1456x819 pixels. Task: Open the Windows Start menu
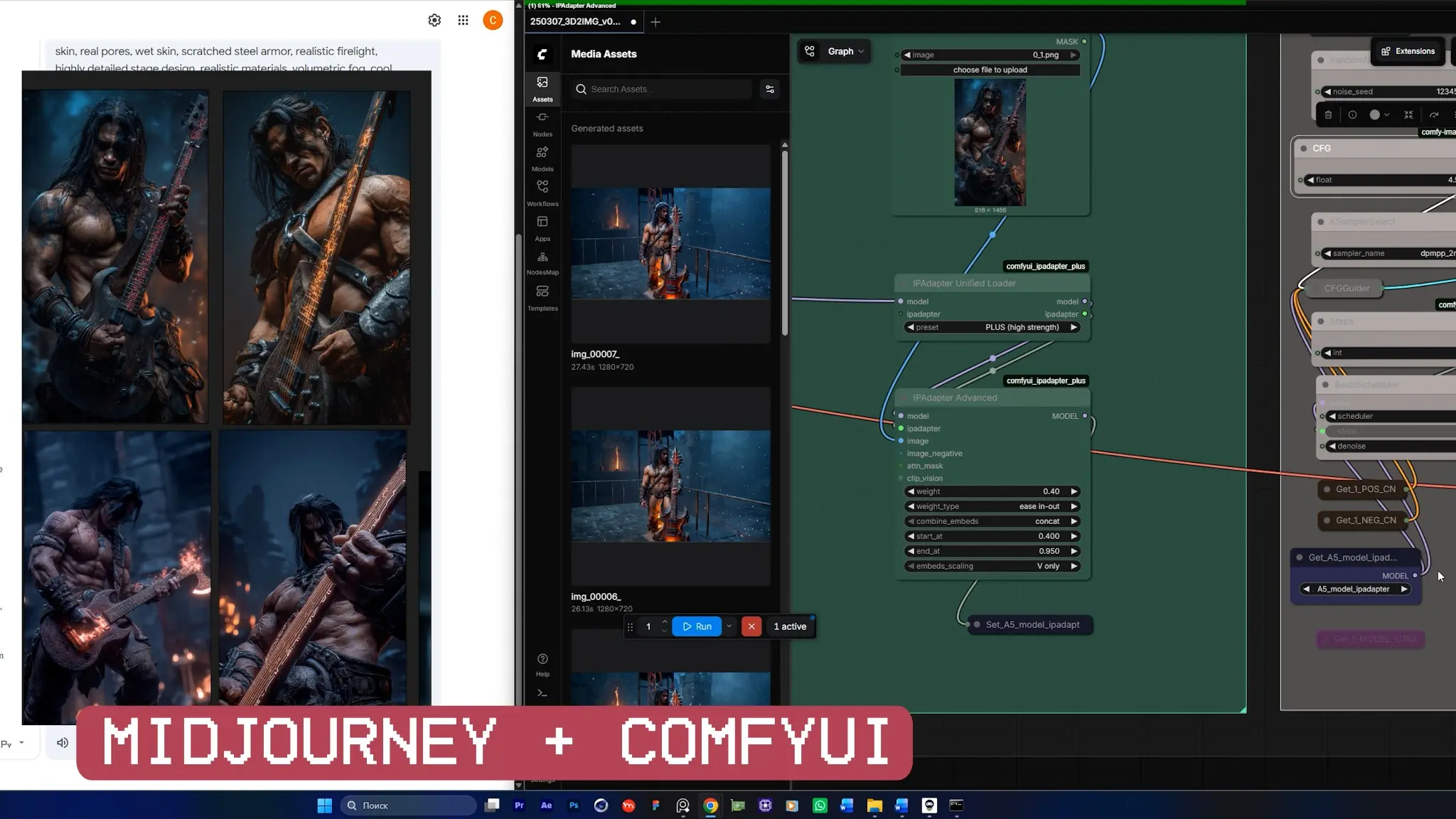324,805
